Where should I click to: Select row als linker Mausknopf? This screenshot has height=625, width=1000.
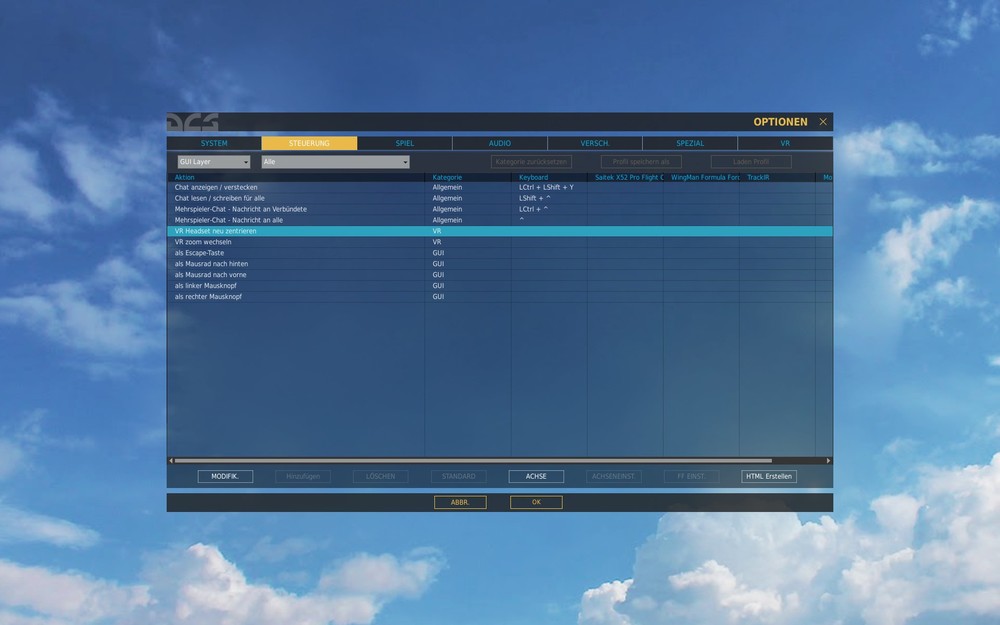click(x=500, y=286)
